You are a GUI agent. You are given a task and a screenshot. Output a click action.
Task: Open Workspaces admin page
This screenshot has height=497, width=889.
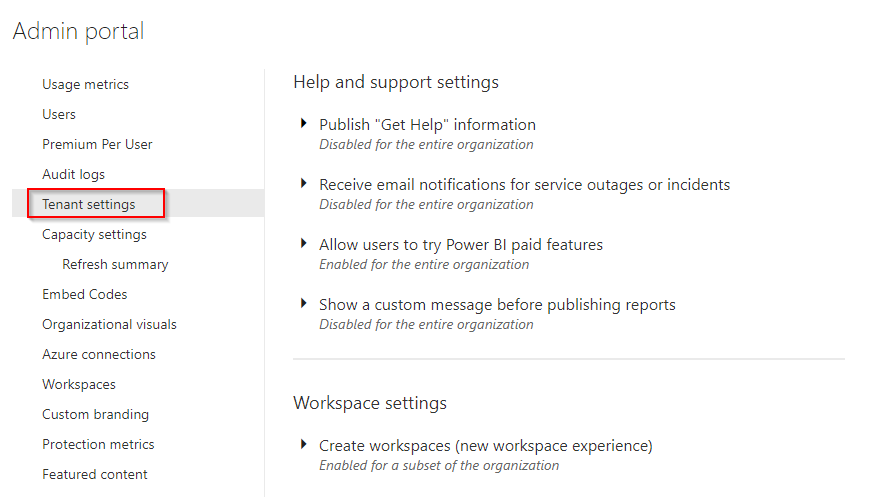coord(79,385)
